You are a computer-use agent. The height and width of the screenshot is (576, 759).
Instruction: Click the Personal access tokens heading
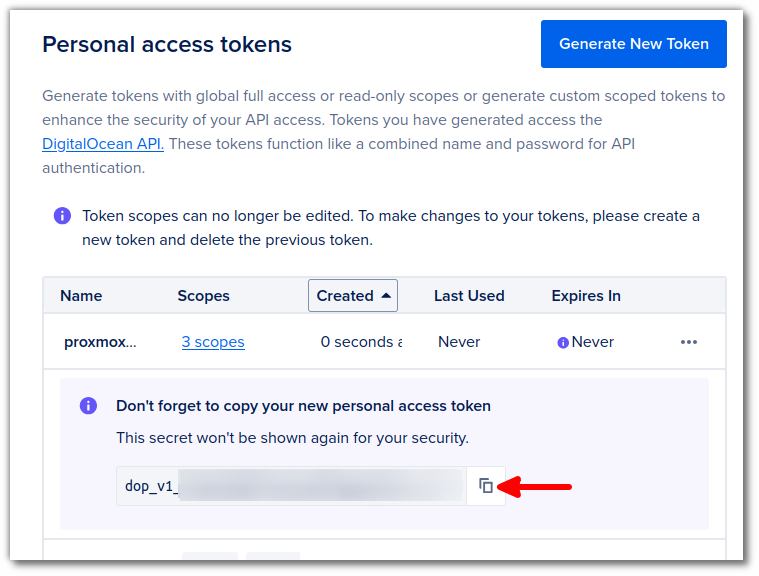[167, 45]
